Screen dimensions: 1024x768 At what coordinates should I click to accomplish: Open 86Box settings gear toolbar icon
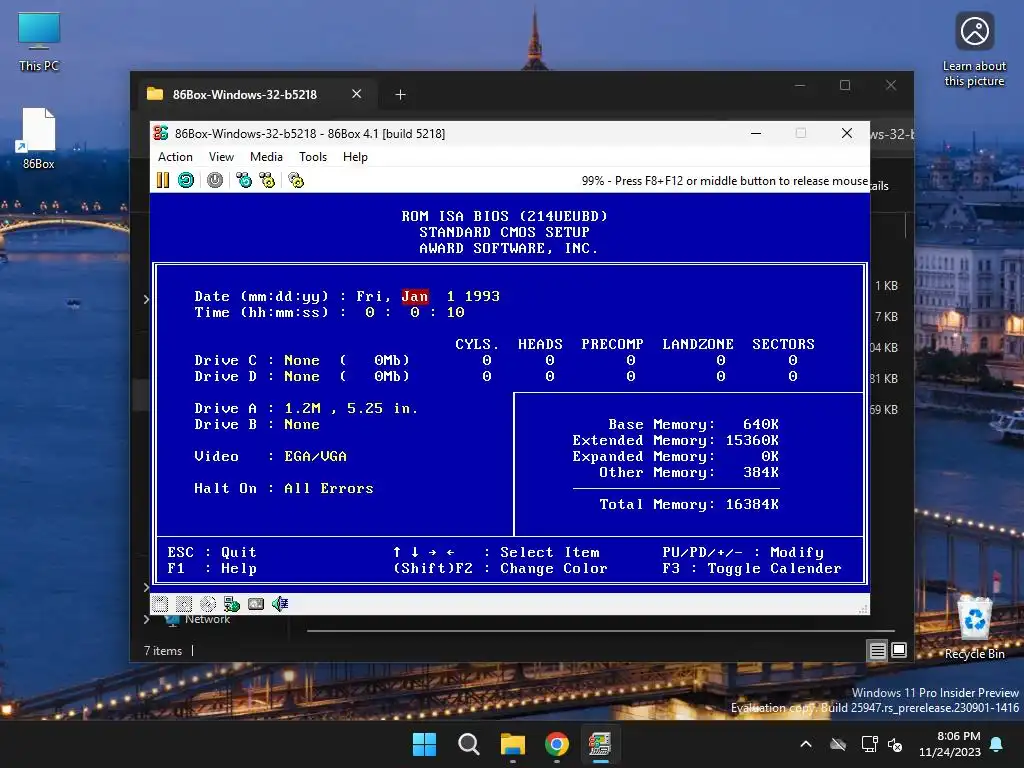[x=296, y=180]
